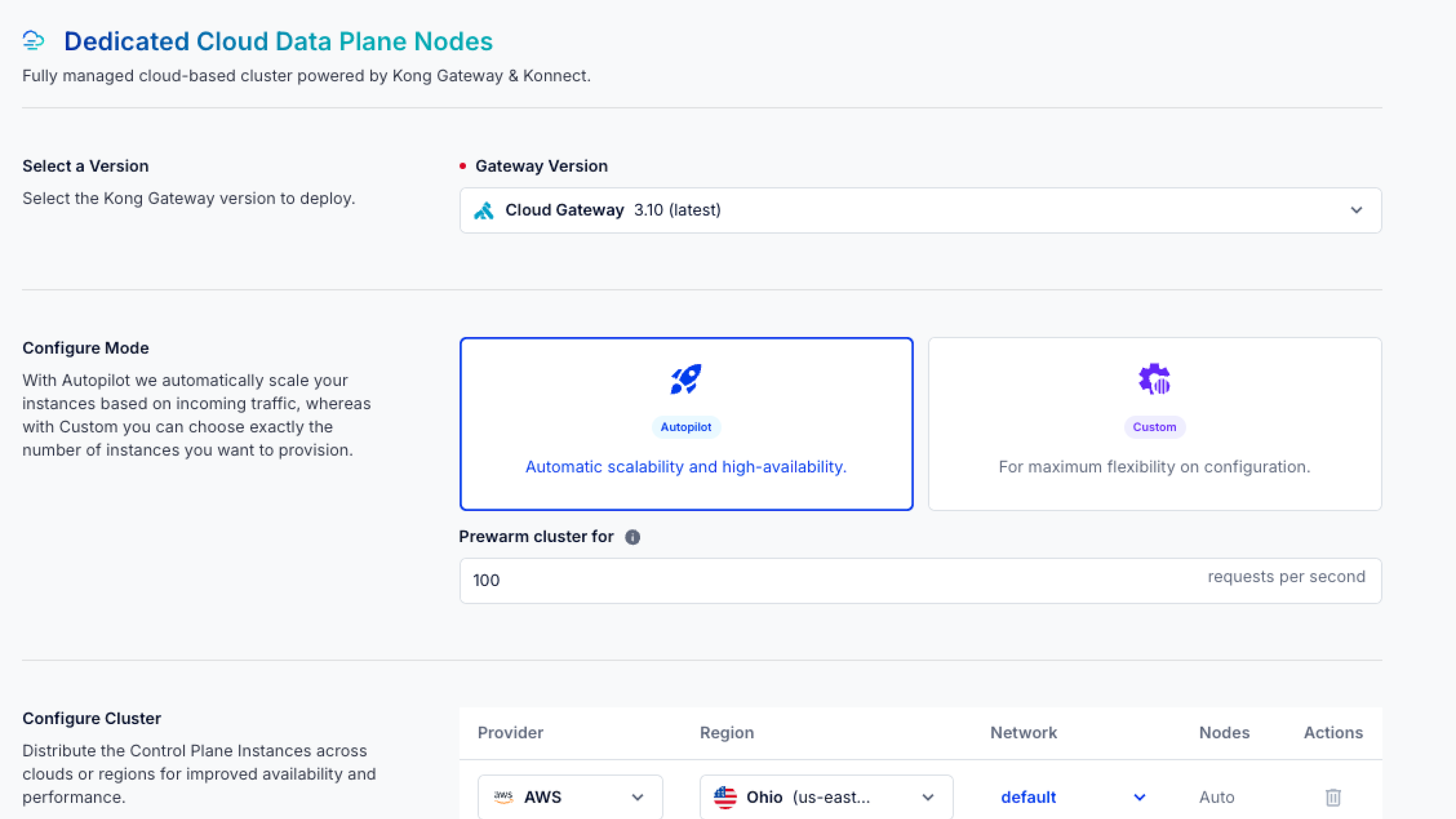
Task: Click the US flag icon in region selector
Action: pyautogui.click(x=725, y=797)
